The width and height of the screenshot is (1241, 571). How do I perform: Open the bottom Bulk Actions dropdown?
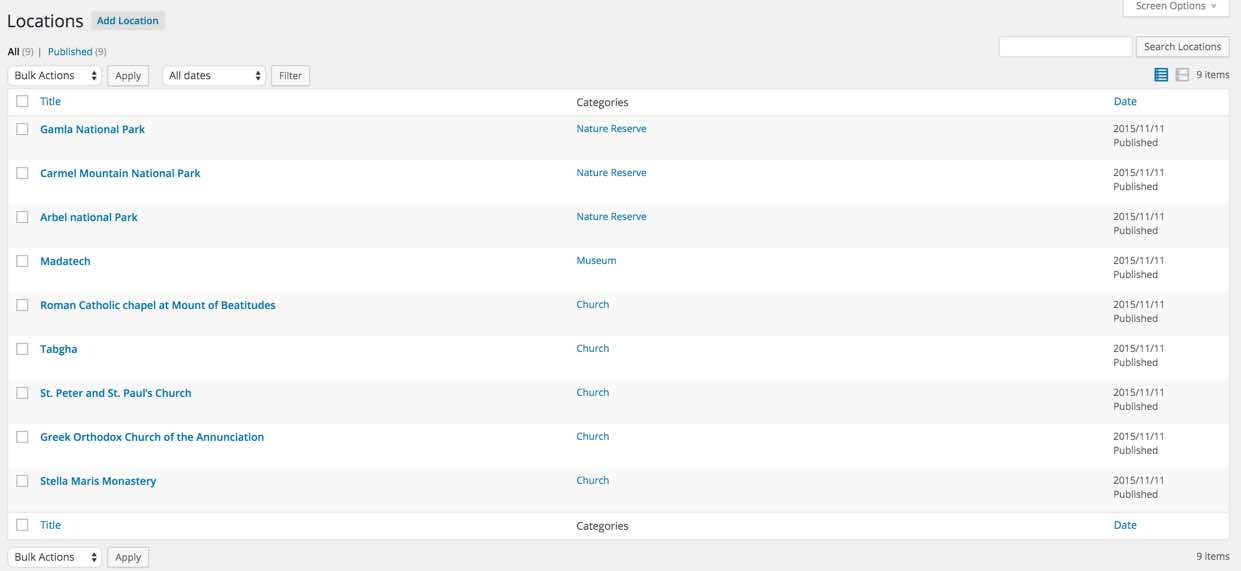point(55,557)
